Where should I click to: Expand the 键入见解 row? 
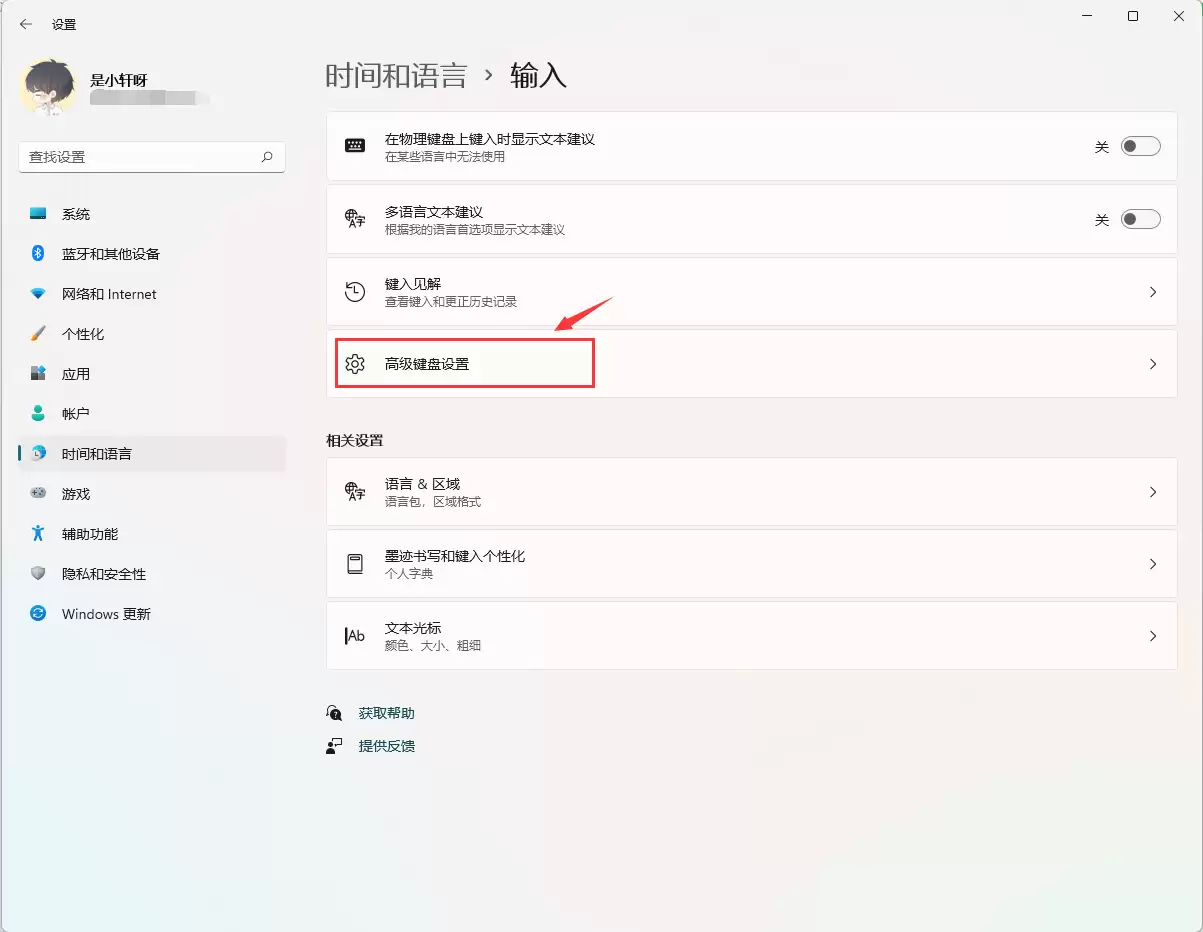tap(1152, 291)
